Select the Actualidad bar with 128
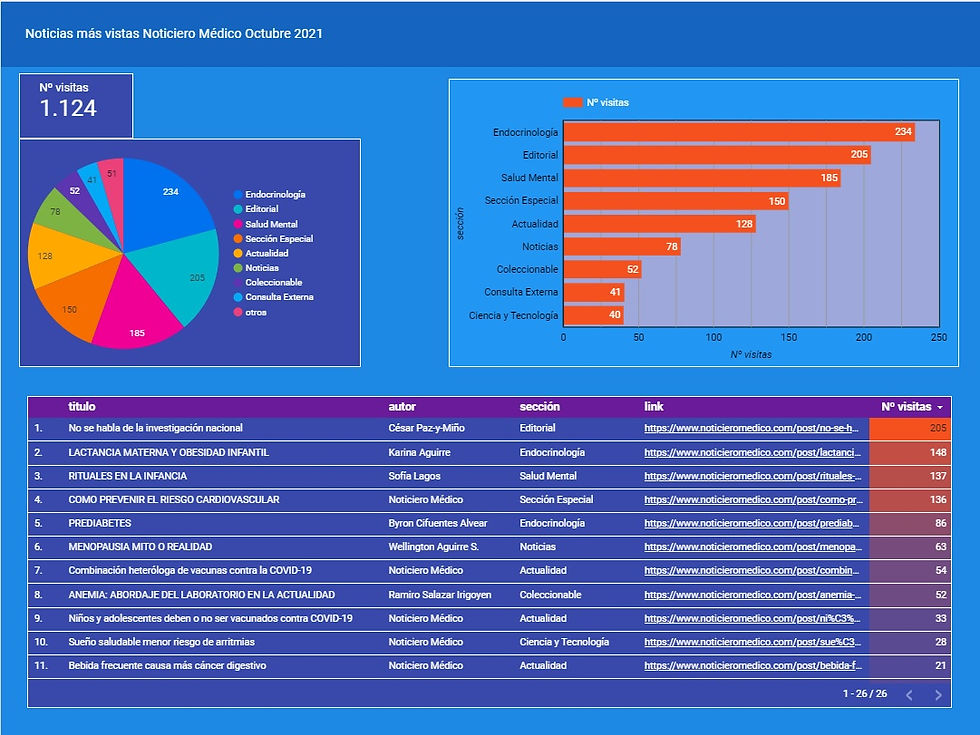 point(660,224)
